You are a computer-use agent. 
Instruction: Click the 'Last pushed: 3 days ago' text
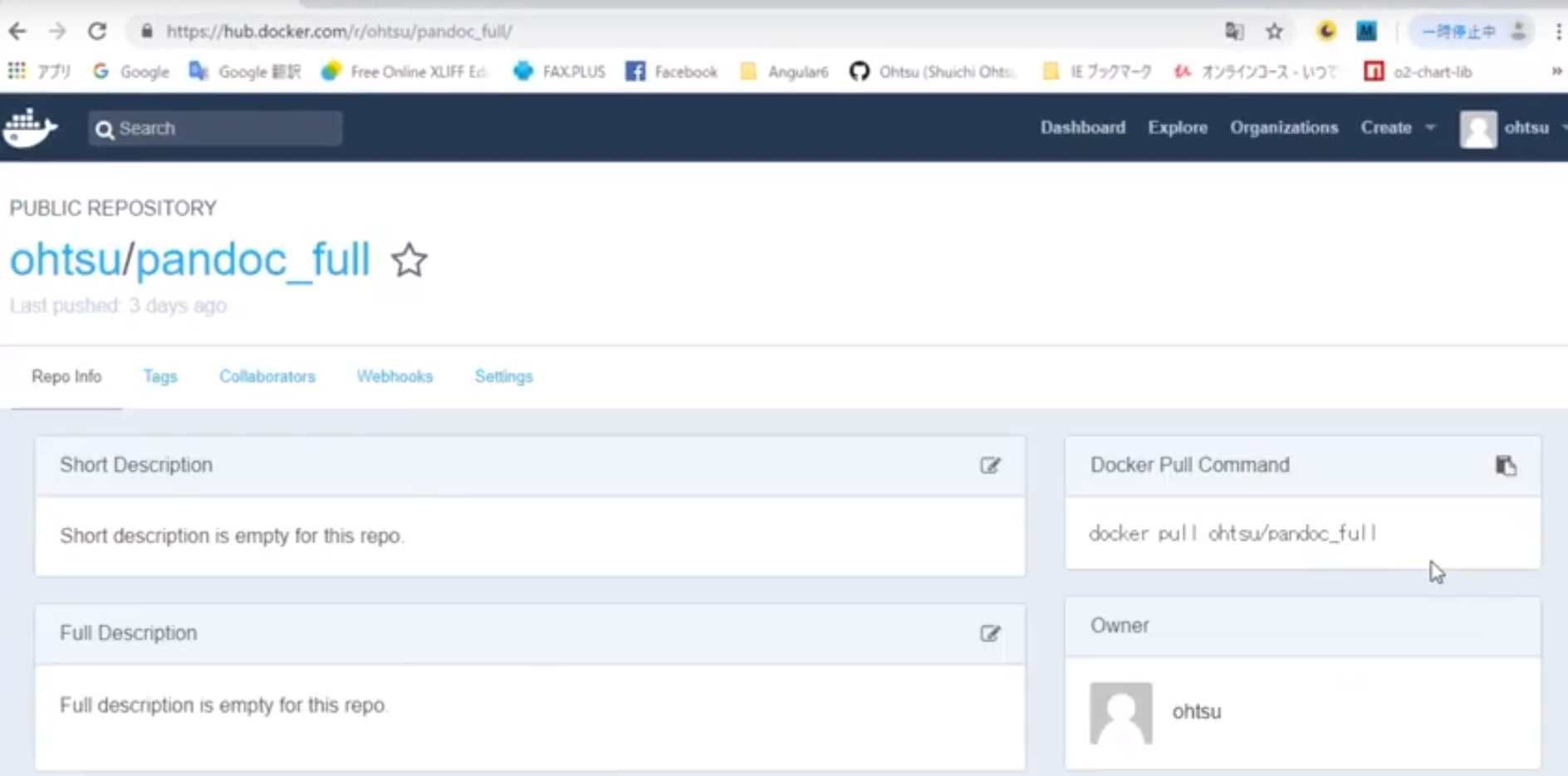(x=118, y=306)
